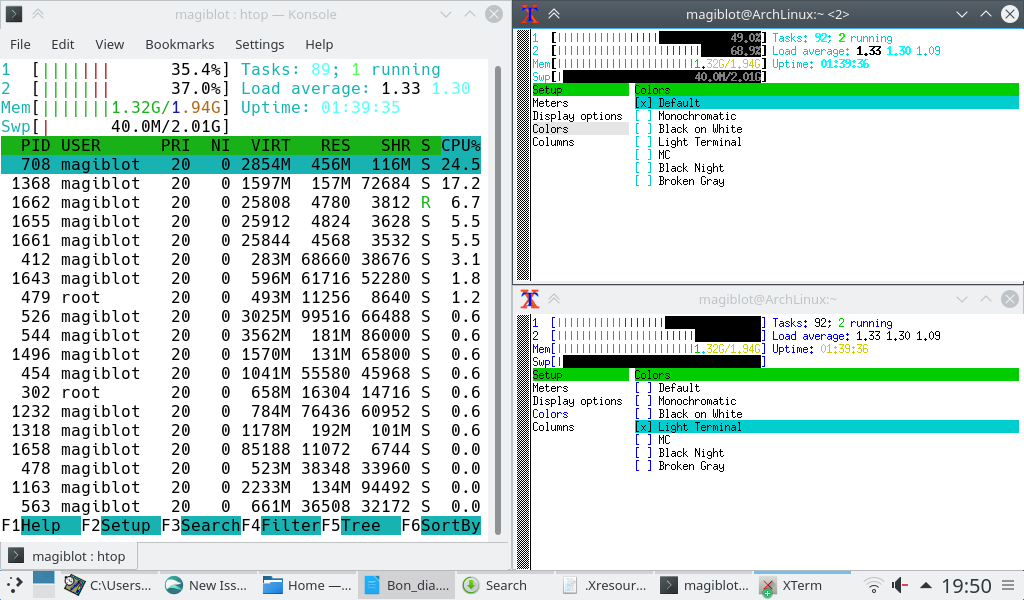Select Columns in top XTerm setup list
Image resolution: width=1024 pixels, height=600 pixels.
click(553, 142)
